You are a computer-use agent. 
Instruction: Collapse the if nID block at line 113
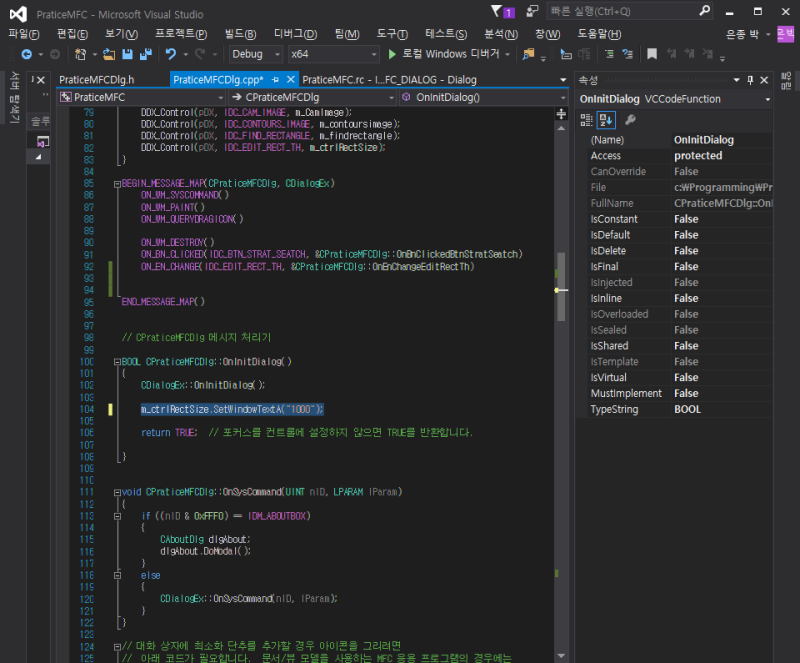[117, 517]
